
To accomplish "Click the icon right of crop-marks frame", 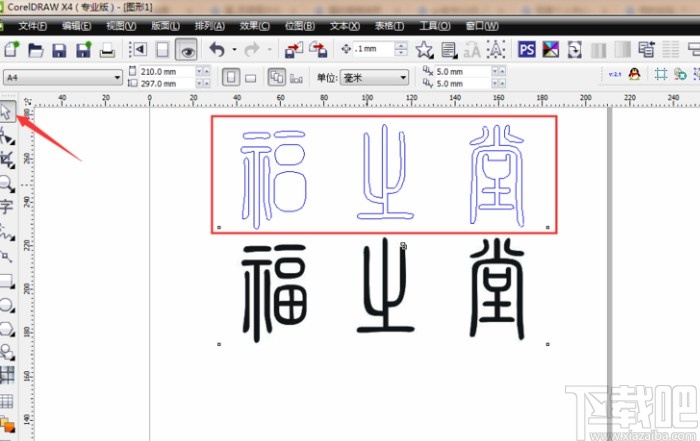I will pyautogui.click(x=680, y=74).
